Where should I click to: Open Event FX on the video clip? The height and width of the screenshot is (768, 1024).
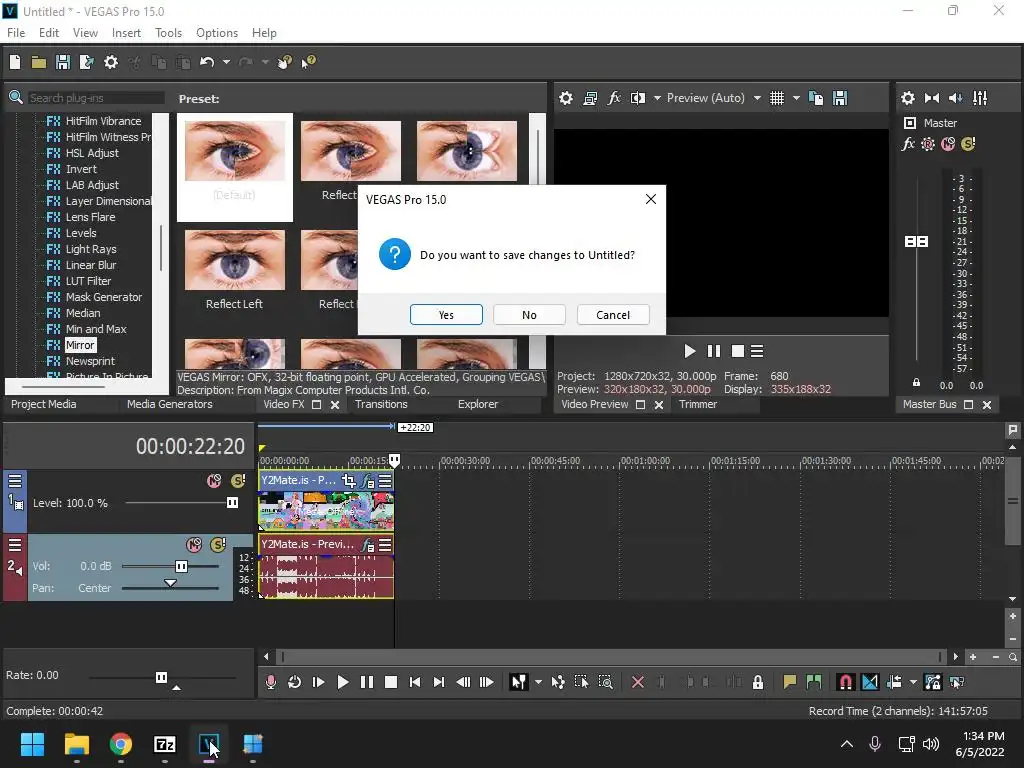(368, 481)
